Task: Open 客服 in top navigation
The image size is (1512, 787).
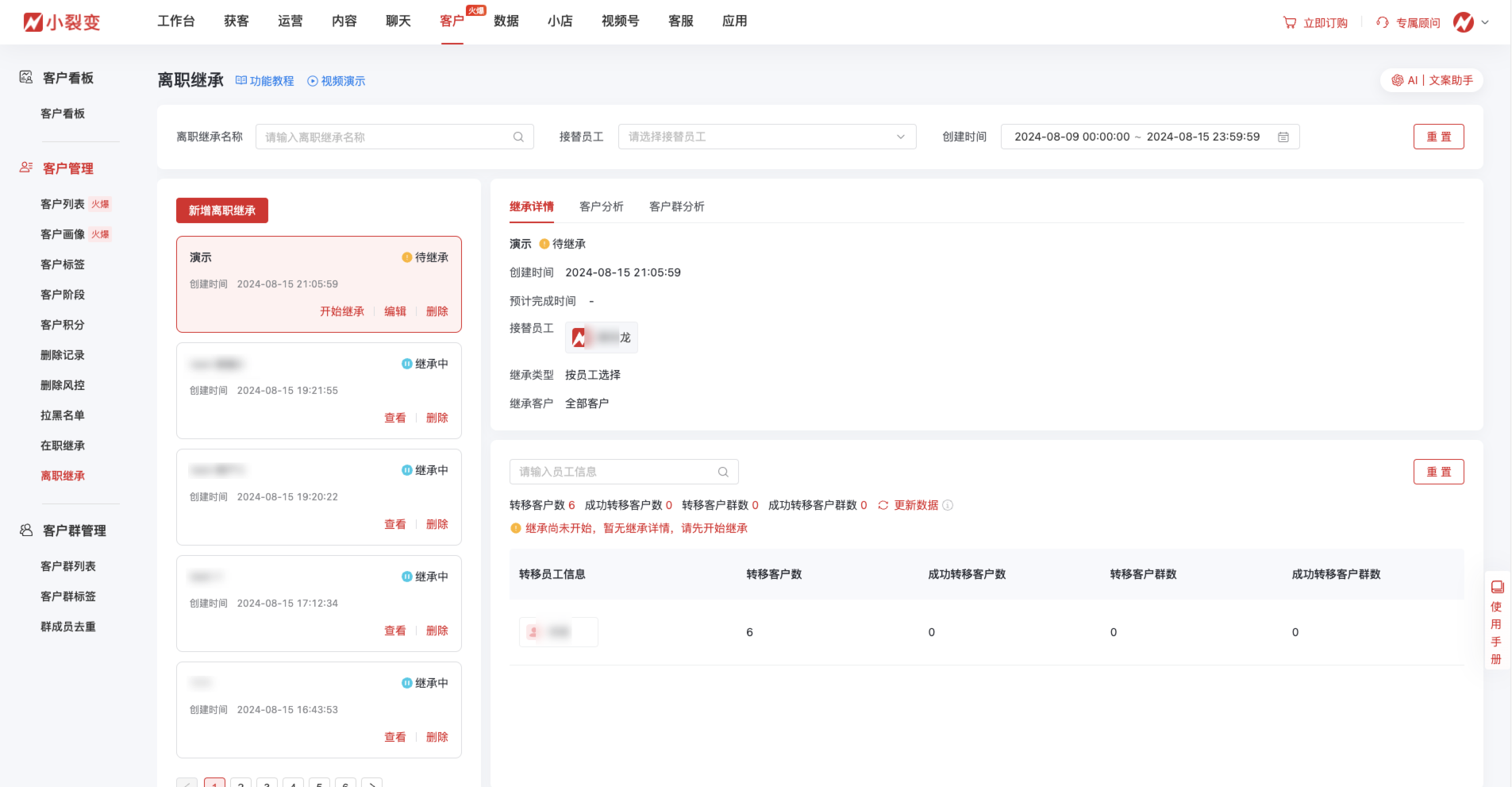Action: [x=681, y=21]
